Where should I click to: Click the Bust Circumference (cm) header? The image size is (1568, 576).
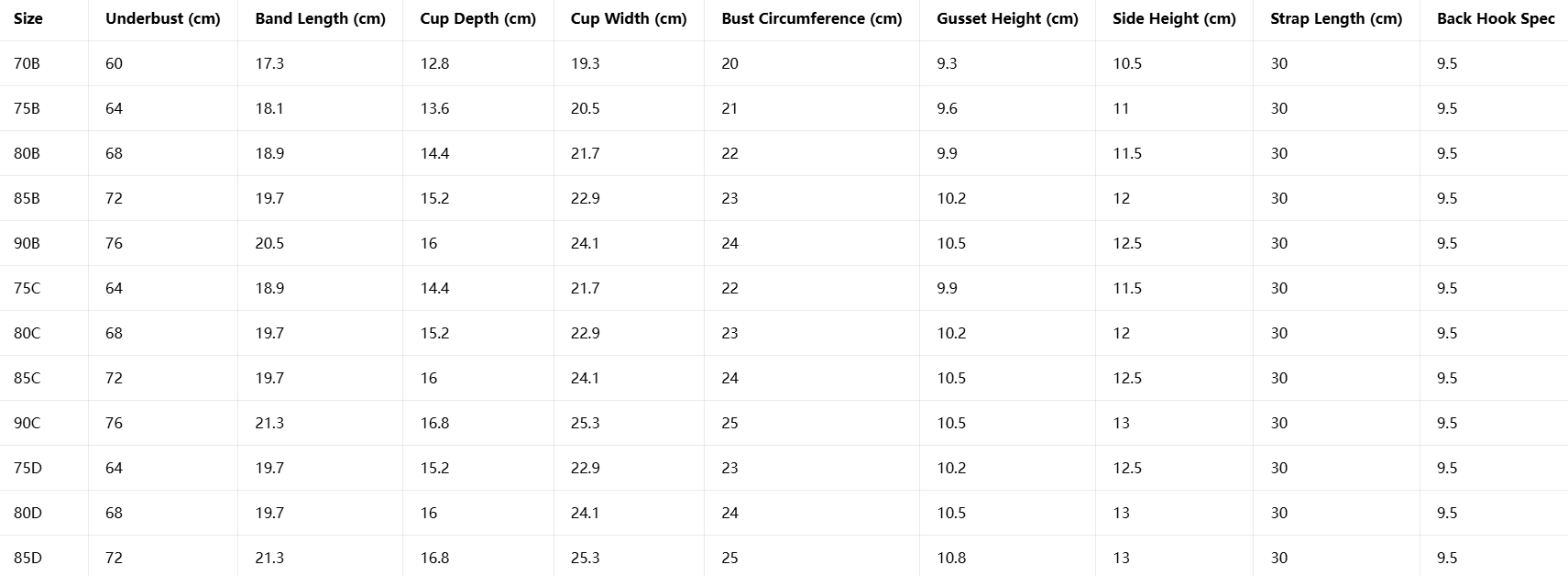click(x=811, y=18)
